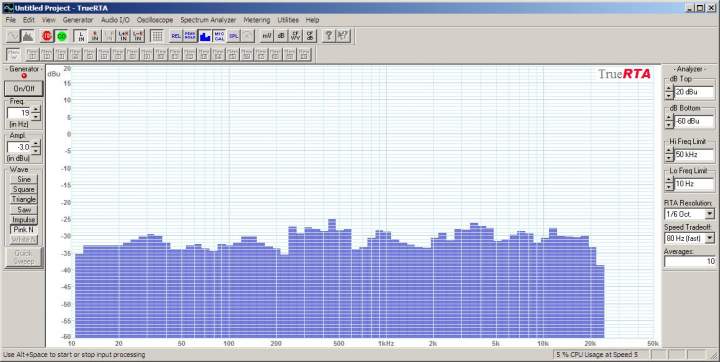Select the R IN input source icon
This screenshot has width=720, height=362.
tap(95, 36)
